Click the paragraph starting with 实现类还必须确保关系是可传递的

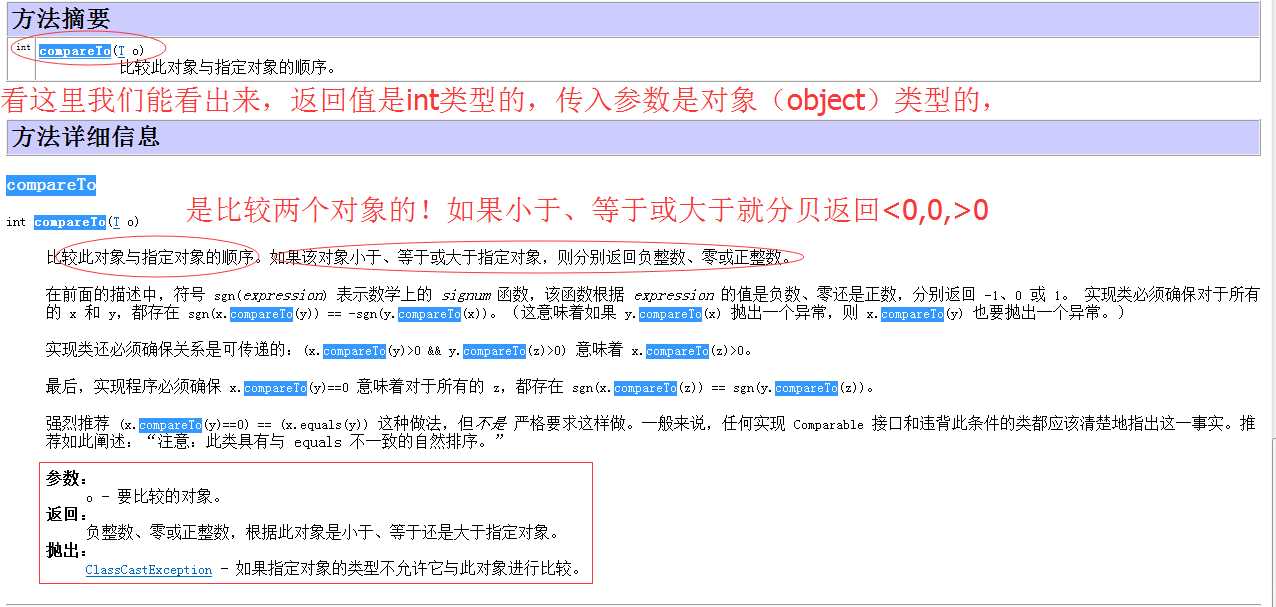(398, 351)
